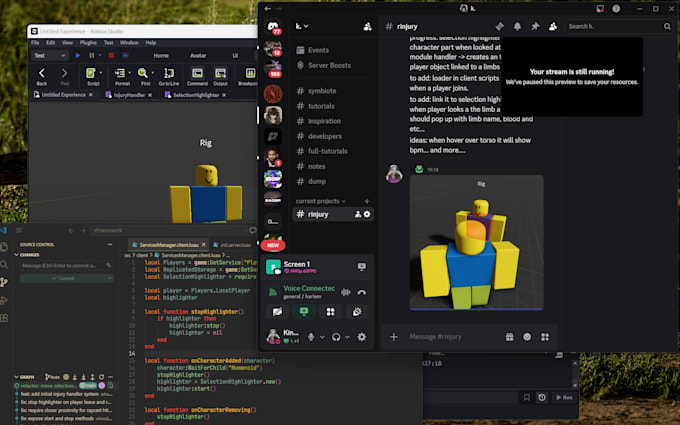
Task: Click the Commit button in VS Code
Action: 63,278
